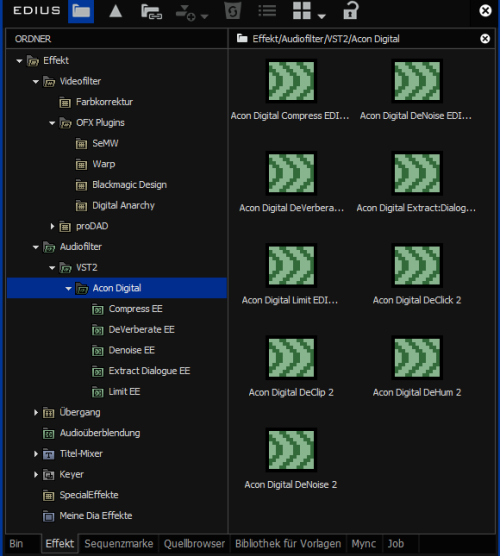Switch to the Sequenzmarke tab
This screenshot has height=556, width=500.
119,544
